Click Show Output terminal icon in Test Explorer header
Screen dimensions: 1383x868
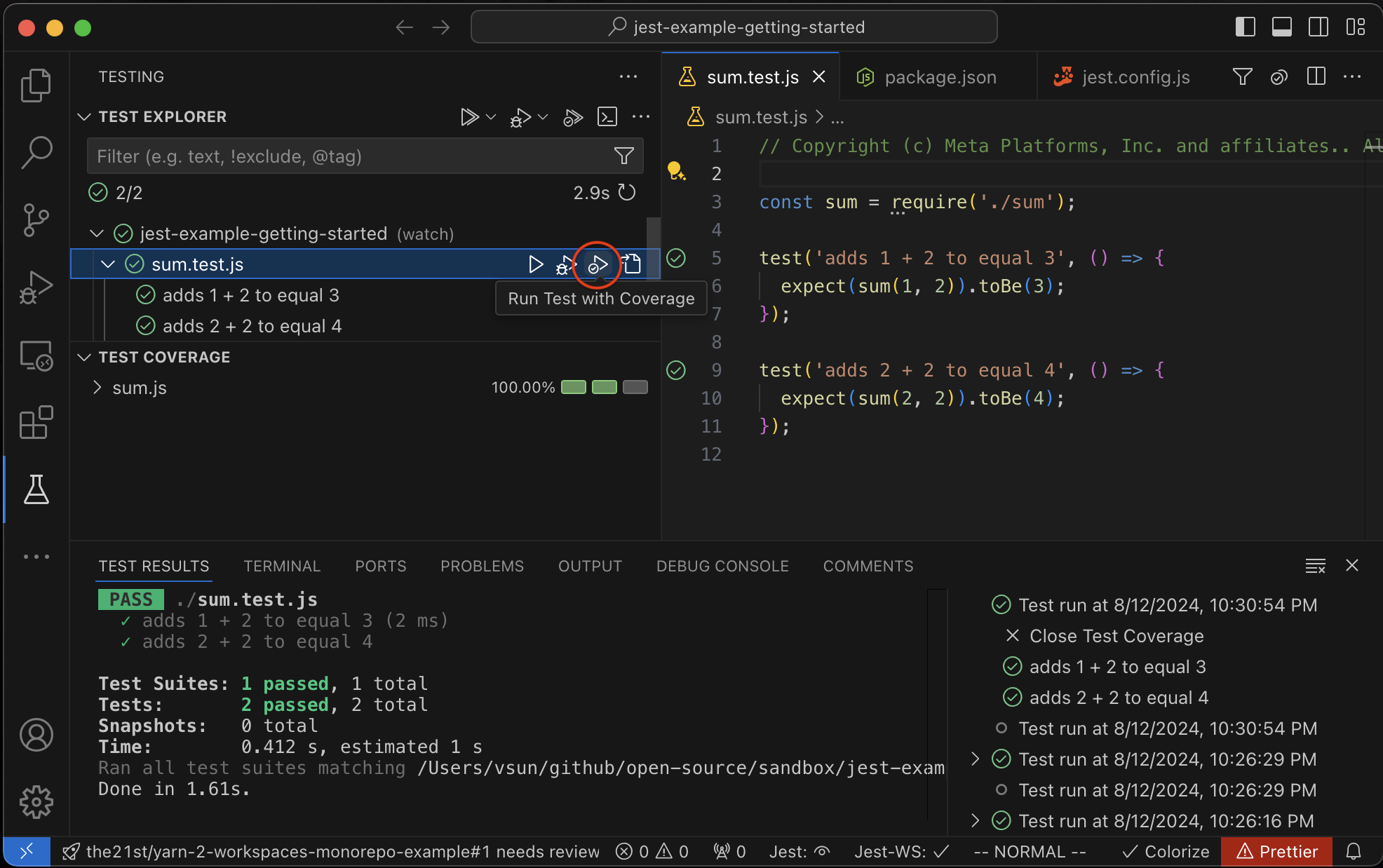(607, 116)
